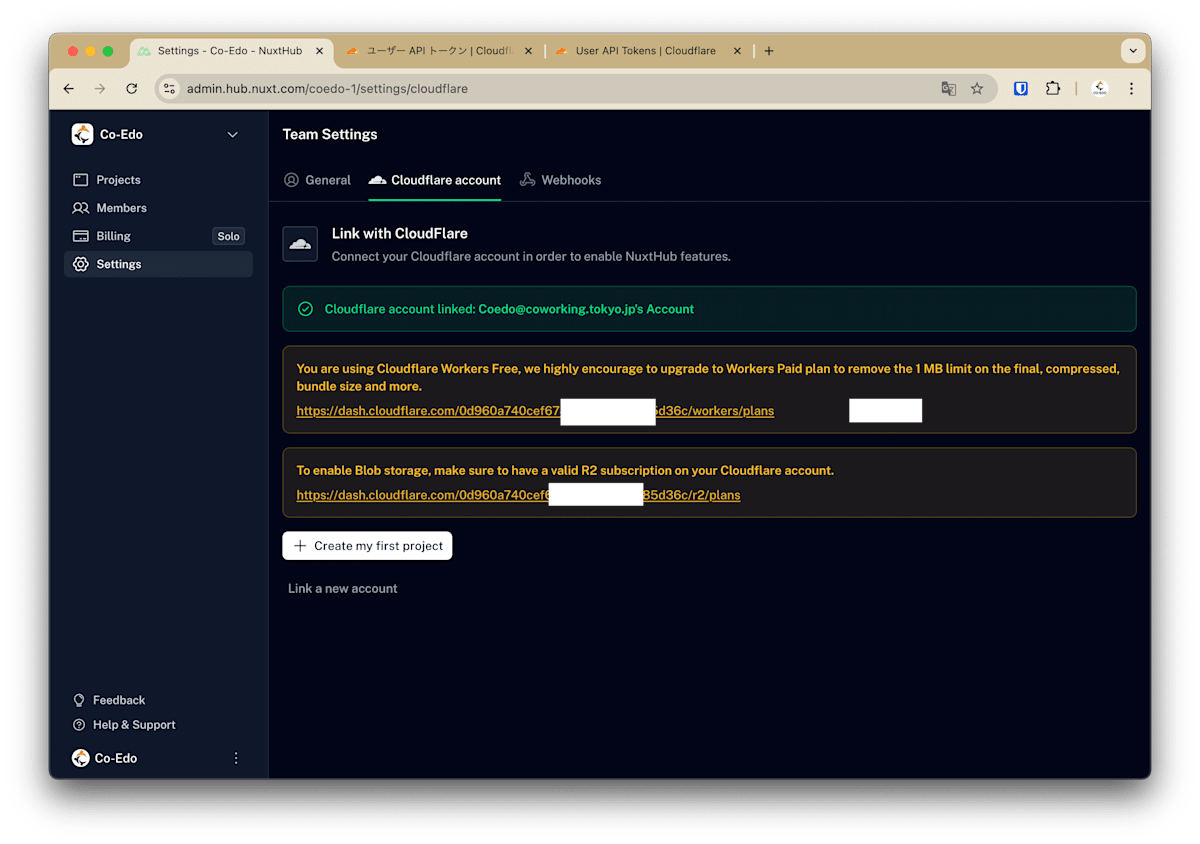This screenshot has width=1200, height=844.
Task: Click the General tab user icon
Action: (291, 180)
